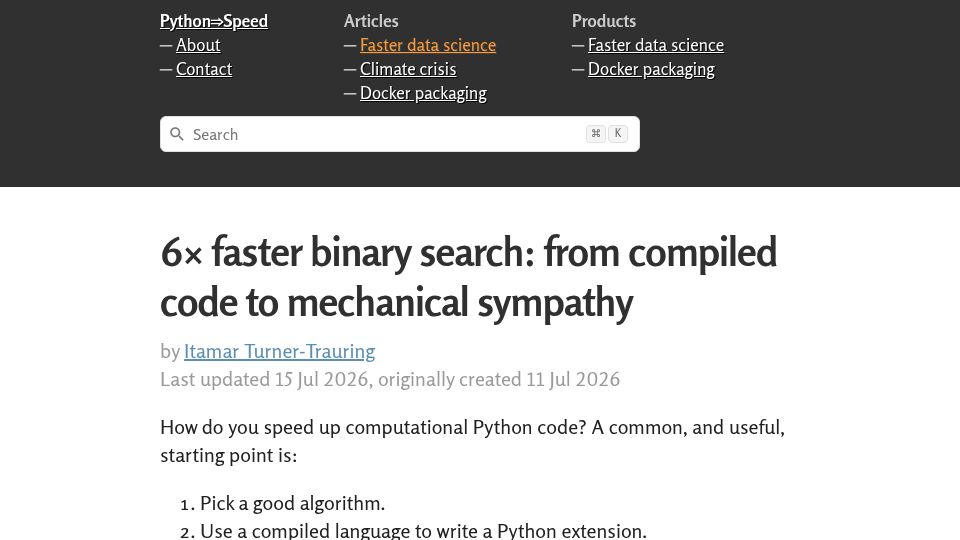The image size is (960, 540).
Task: Click the 'How do you speed up' paragraph
Action: pyautogui.click(x=472, y=441)
